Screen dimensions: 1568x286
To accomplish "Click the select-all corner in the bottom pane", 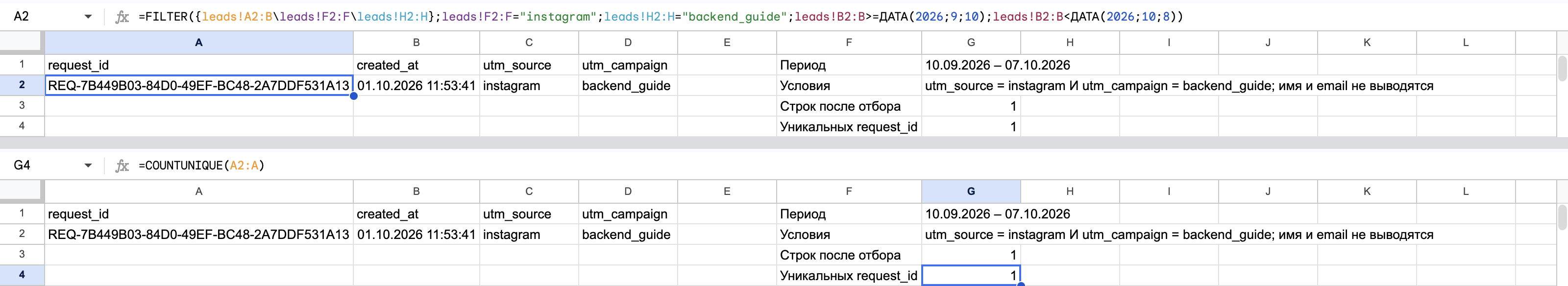I will coord(22,191).
